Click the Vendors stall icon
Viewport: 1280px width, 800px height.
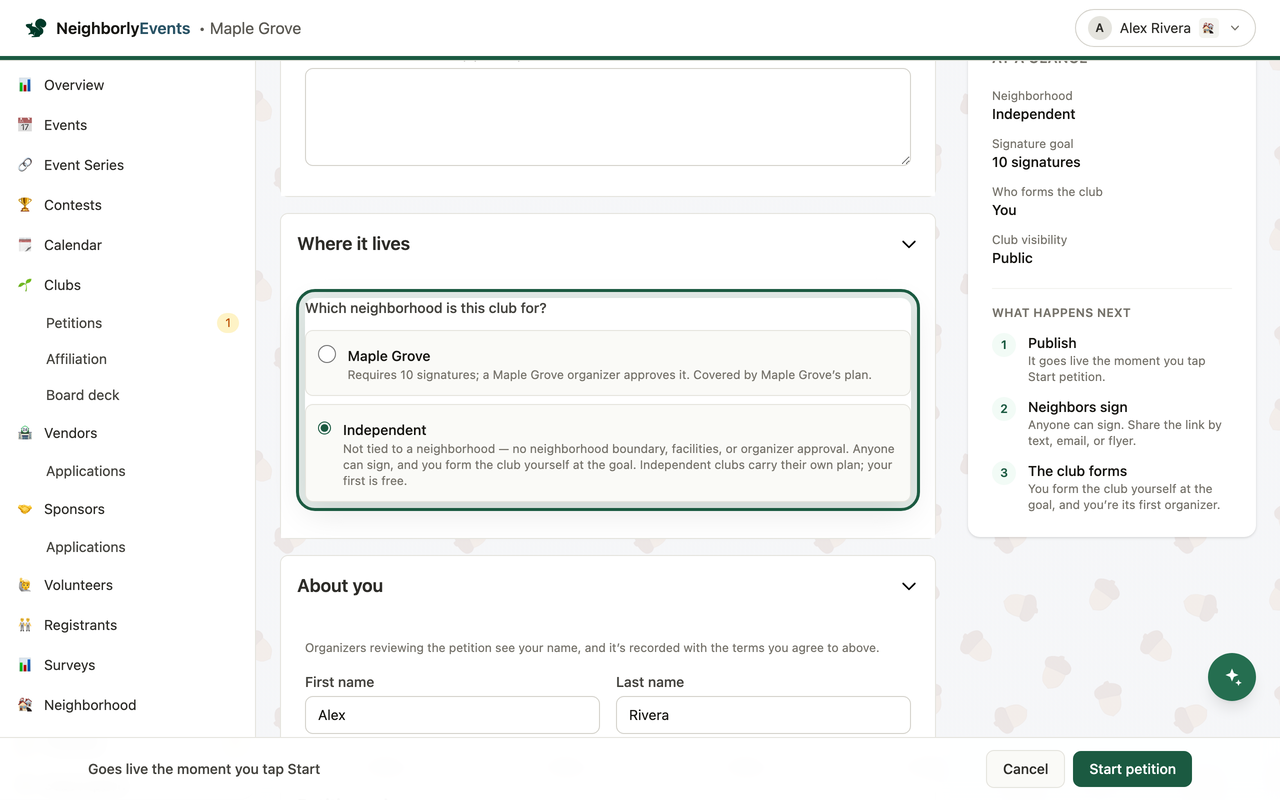coord(25,433)
